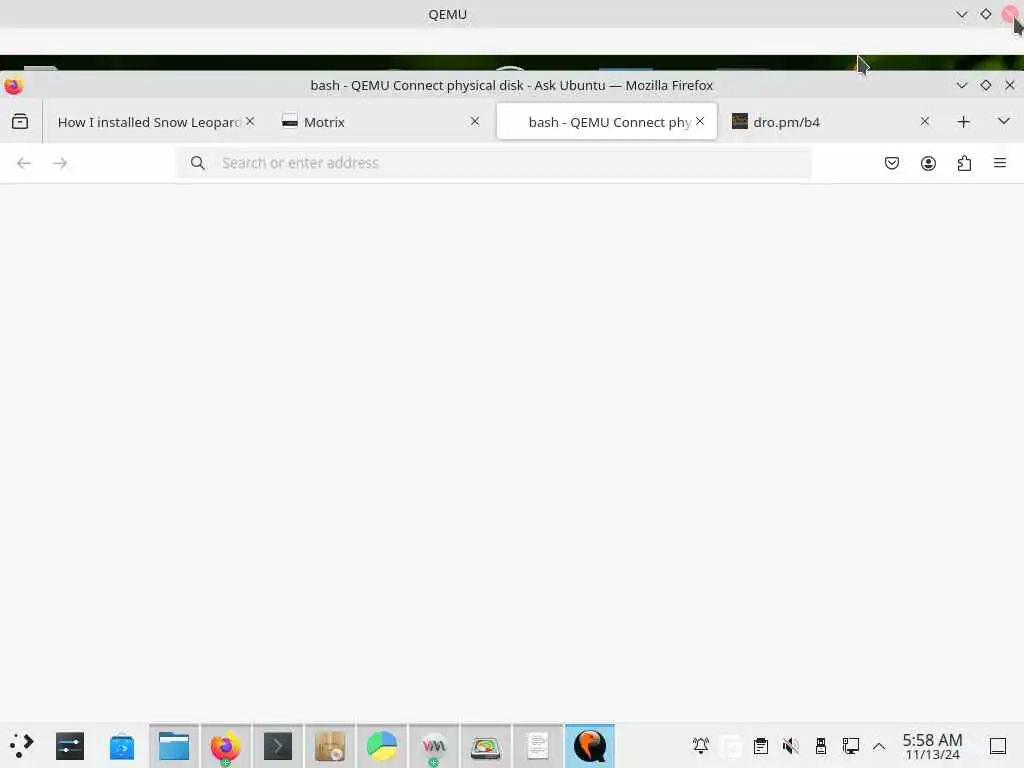The height and width of the screenshot is (768, 1024).
Task: Close the Snow Leopard tab
Action: point(250,121)
